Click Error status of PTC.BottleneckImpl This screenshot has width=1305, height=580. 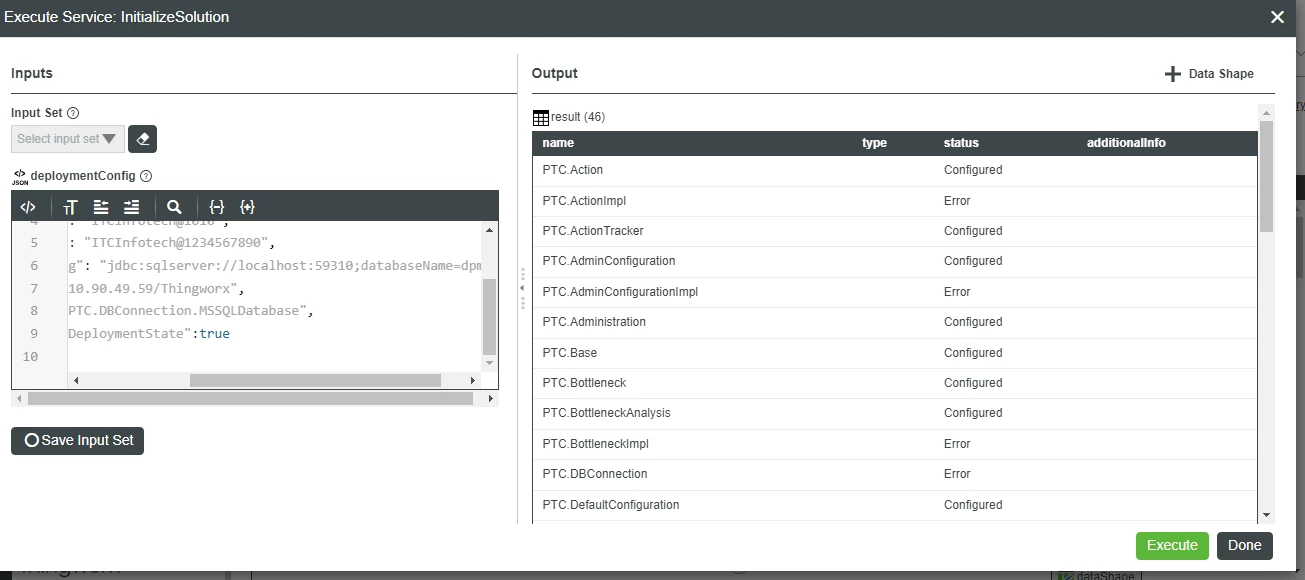coord(957,444)
